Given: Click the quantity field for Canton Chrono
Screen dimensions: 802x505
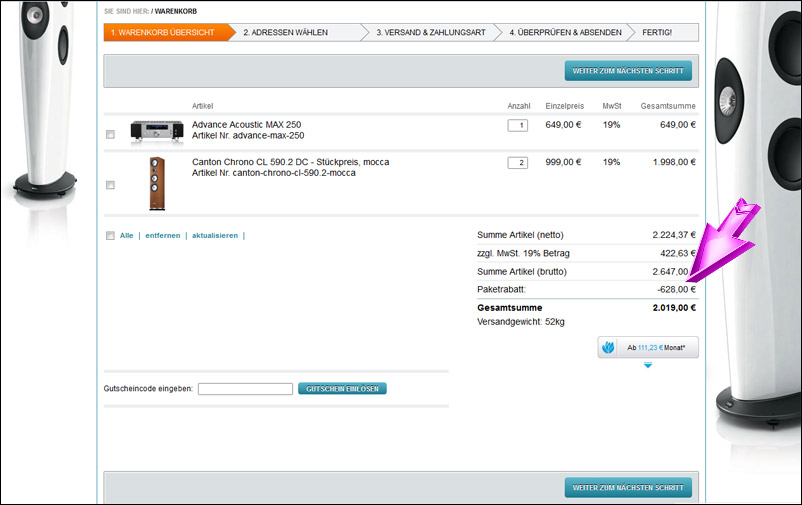Looking at the screenshot, I should tap(517, 163).
